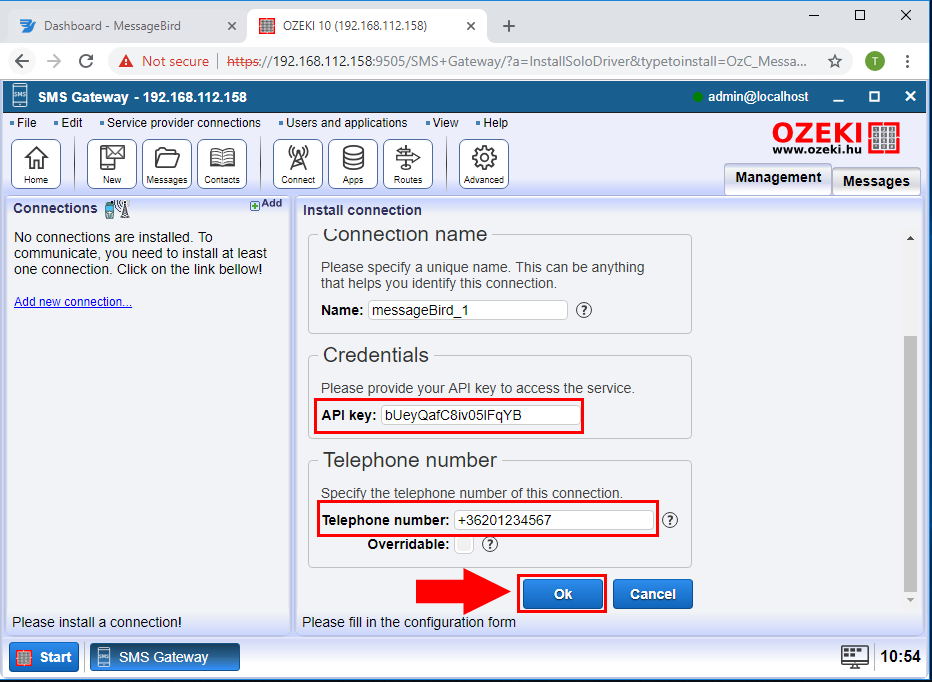
Task: Click the Routes signpost icon
Action: coord(408,163)
